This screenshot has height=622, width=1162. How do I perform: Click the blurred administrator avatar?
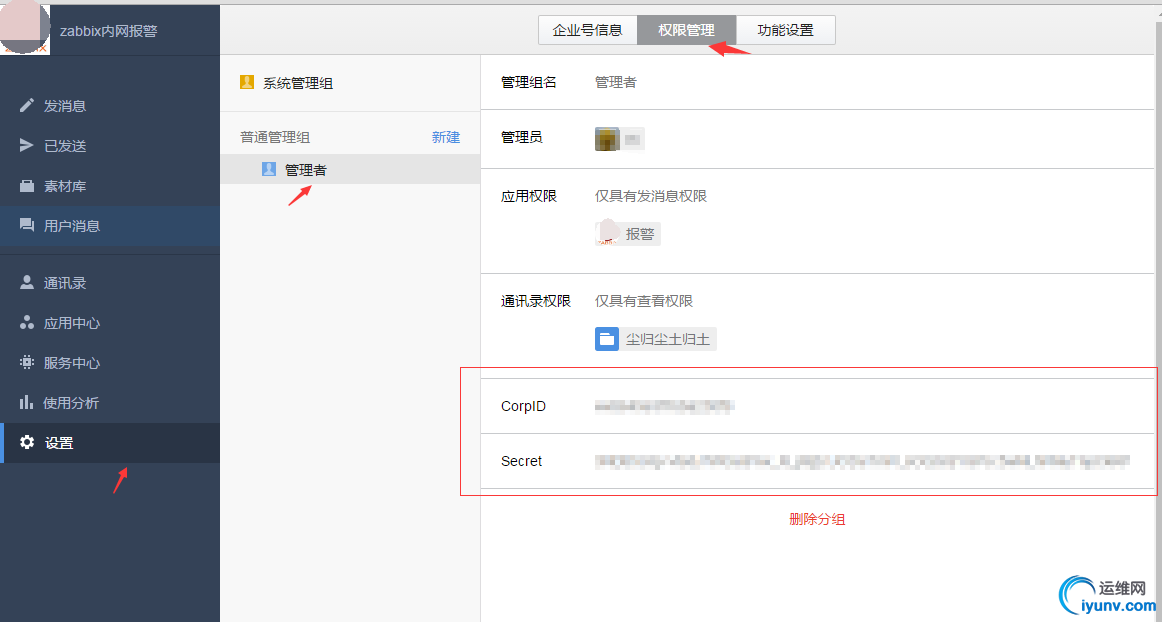[607, 139]
